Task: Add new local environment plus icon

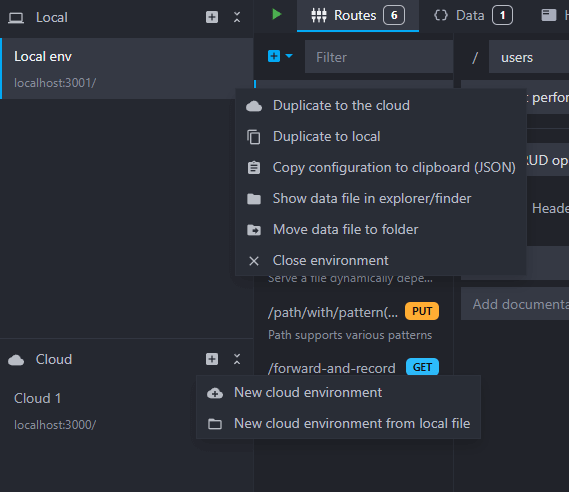Action: 212,17
